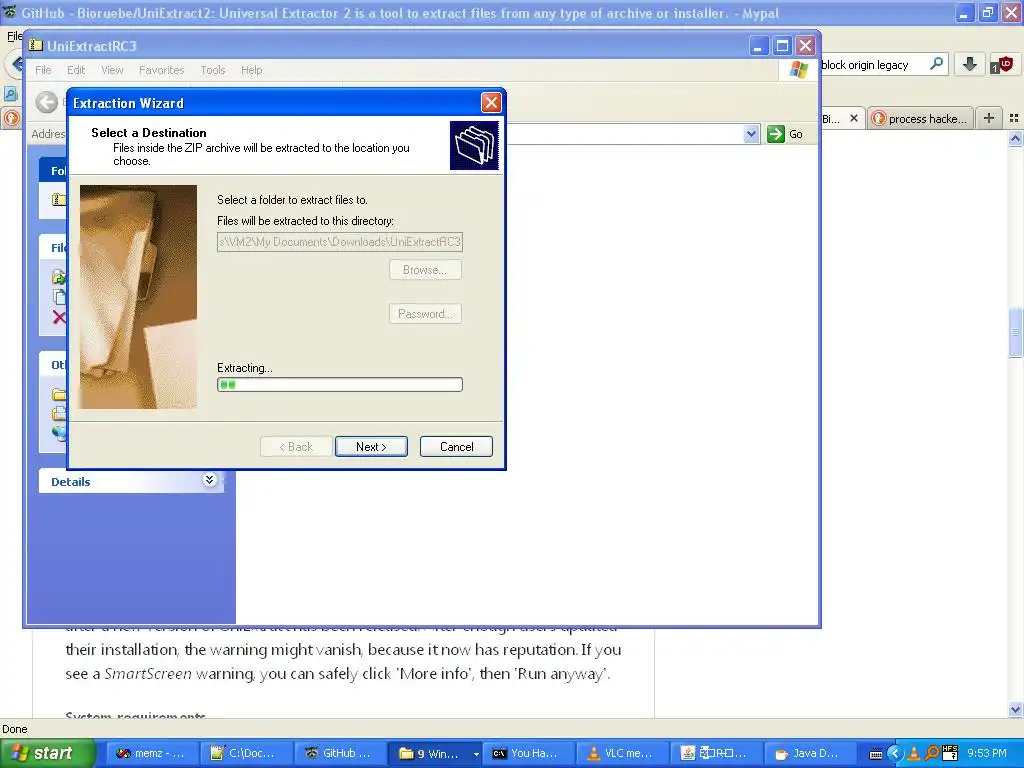This screenshot has width=1024, height=768.
Task: Maximize the UniExtractRC3 window
Action: click(x=782, y=46)
